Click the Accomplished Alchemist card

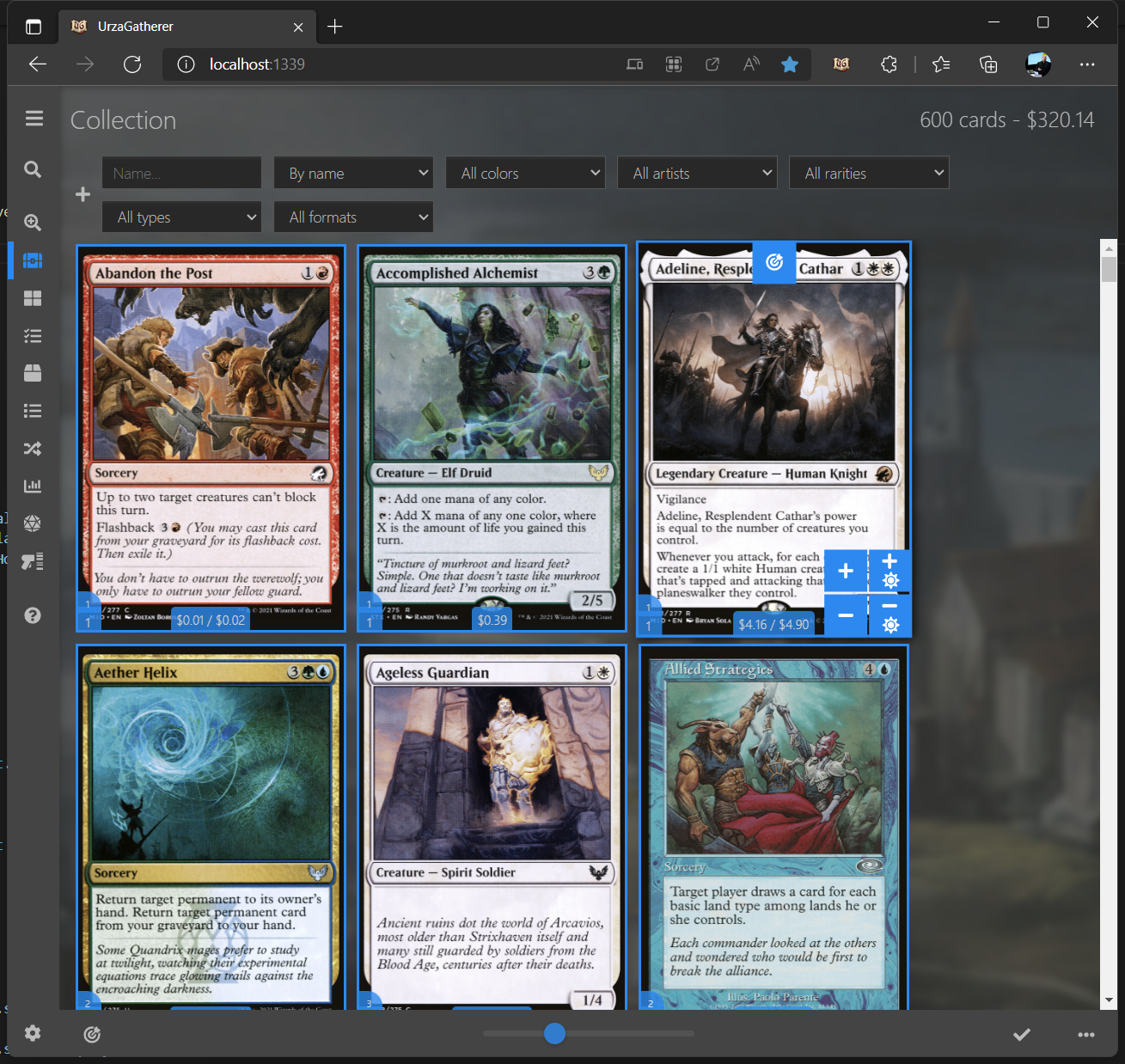pyautogui.click(x=492, y=438)
